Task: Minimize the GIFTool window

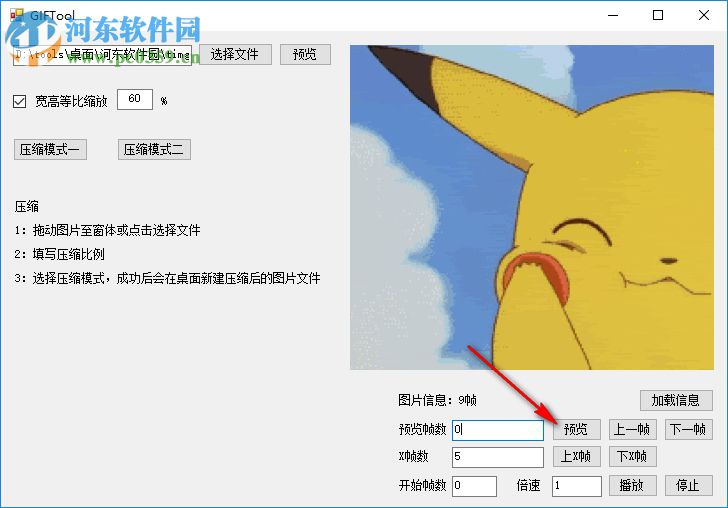Action: (613, 15)
